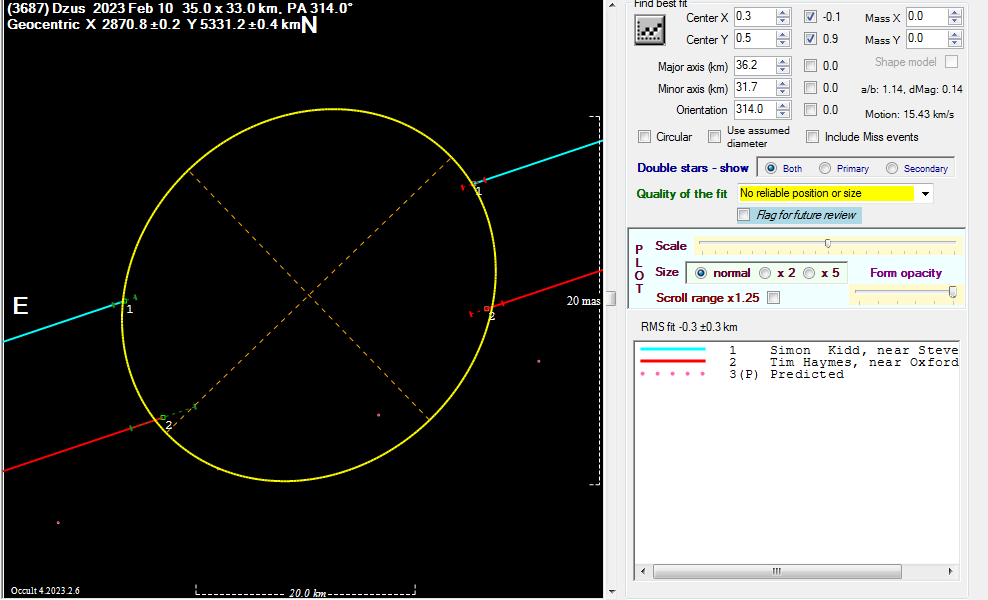This screenshot has height=600, width=988.
Task: Decrease Minor axis value with down arrow
Action: tap(783, 93)
